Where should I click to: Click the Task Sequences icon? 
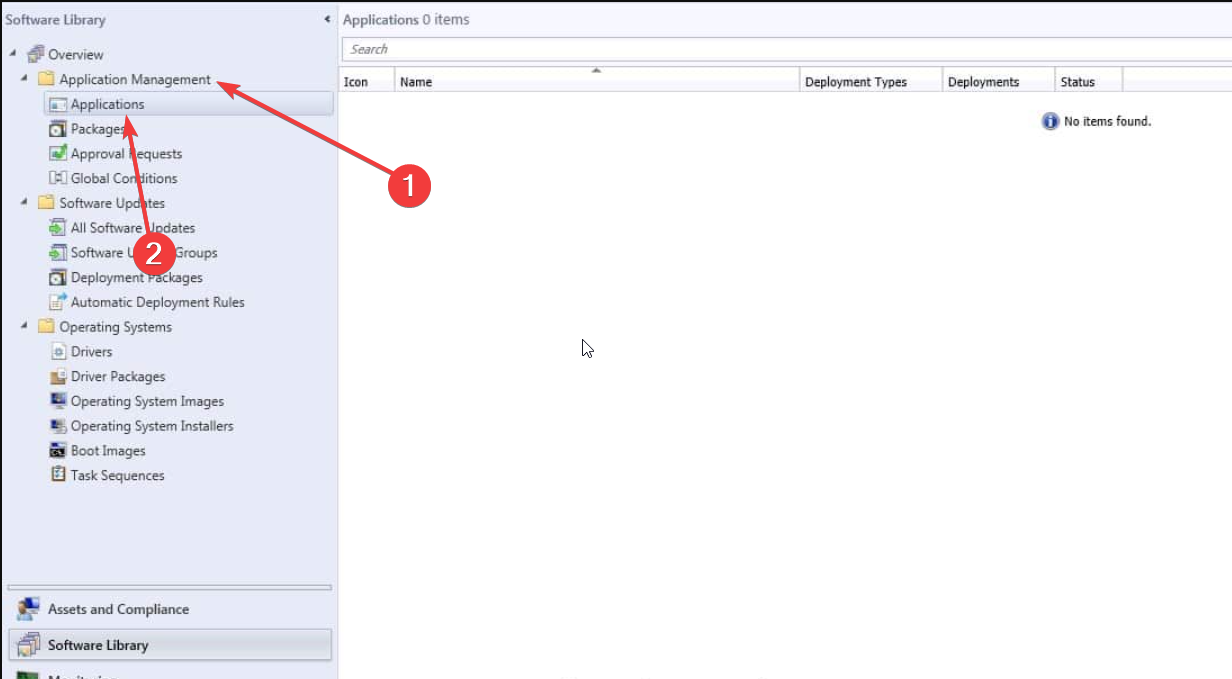58,475
